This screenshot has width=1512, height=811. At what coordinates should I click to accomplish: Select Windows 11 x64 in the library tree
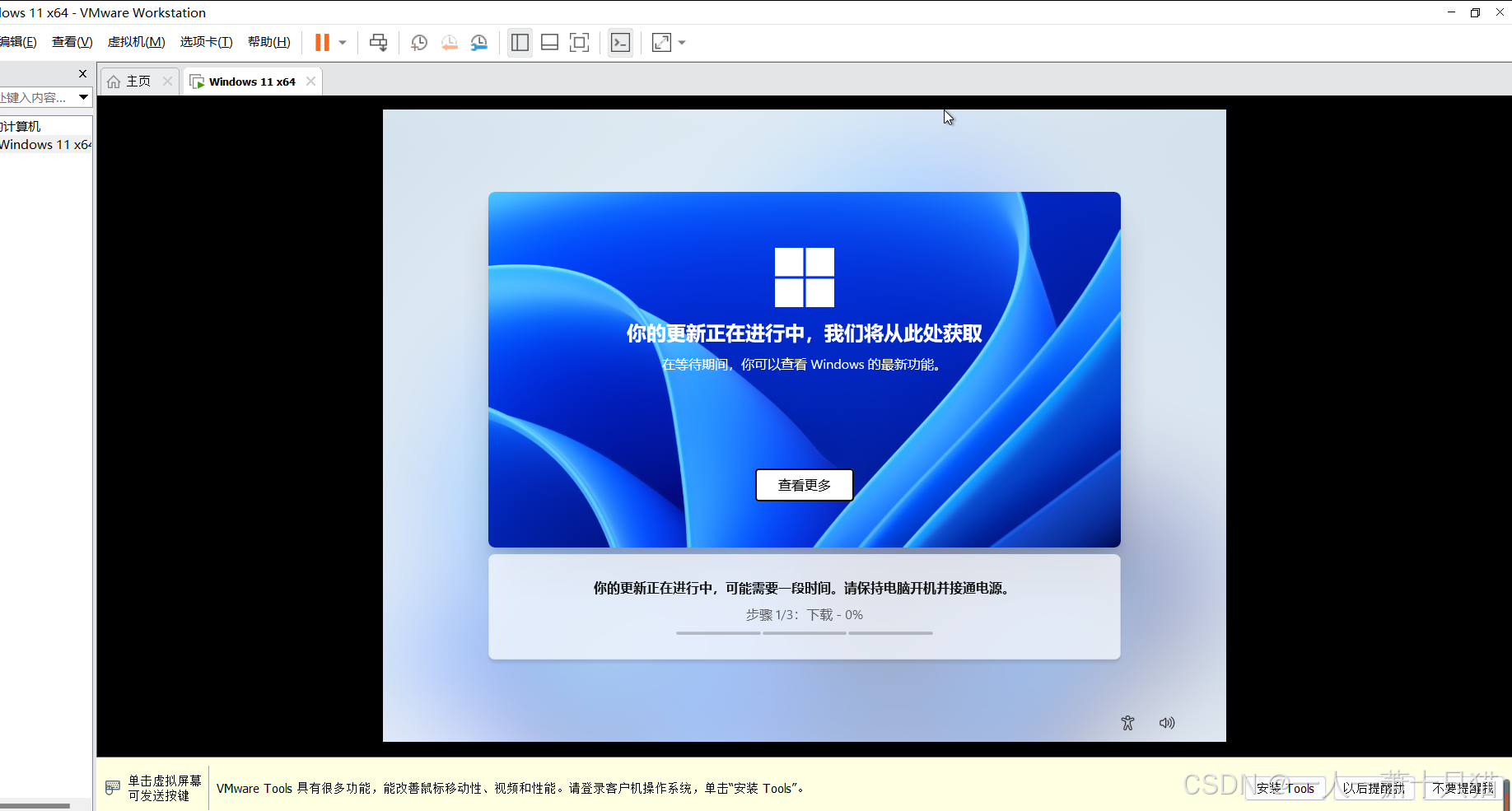coord(45,144)
